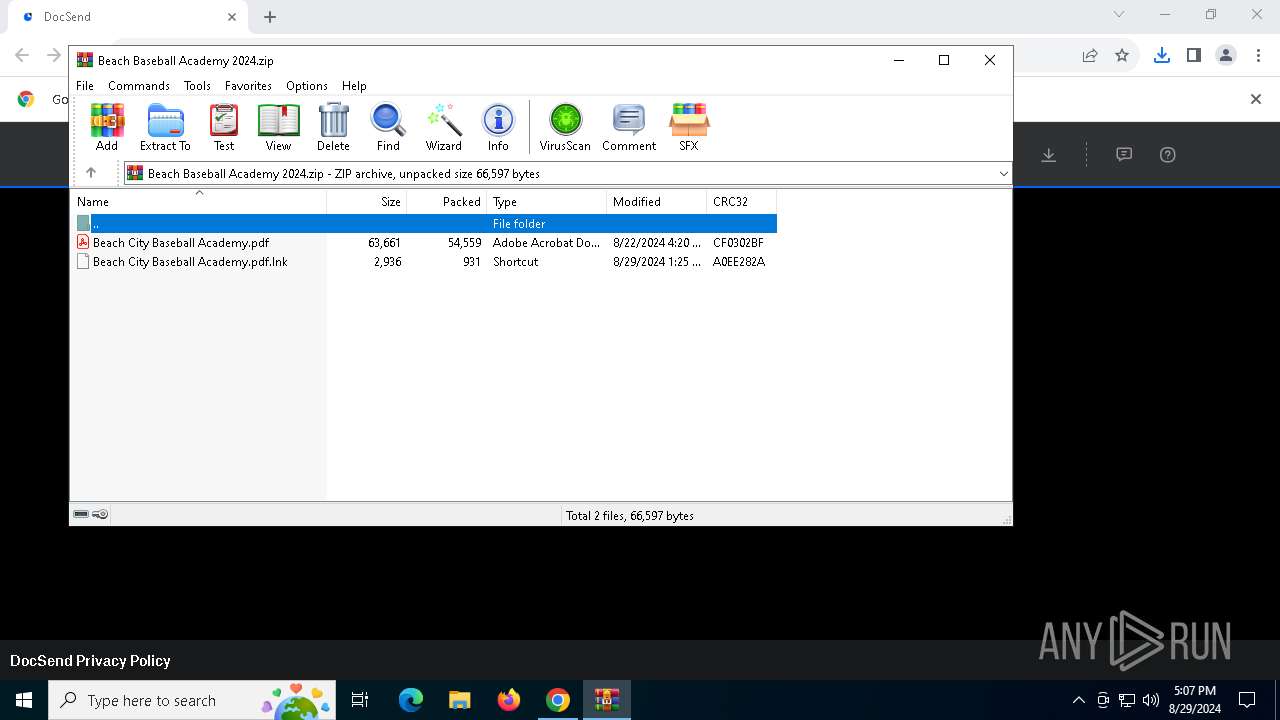Viewport: 1280px width, 720px height.
Task: Open the DocSend comment bubble icon
Action: 1124,155
